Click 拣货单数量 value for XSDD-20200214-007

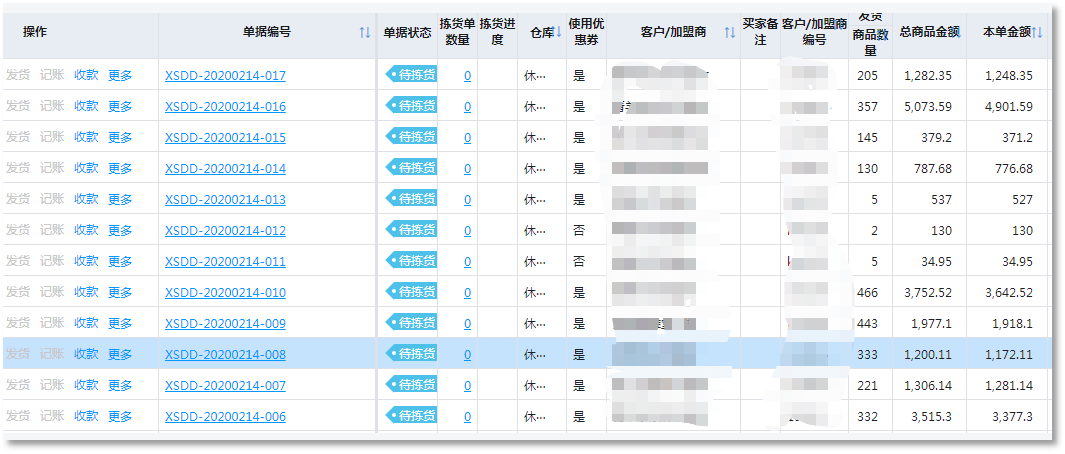(x=467, y=386)
